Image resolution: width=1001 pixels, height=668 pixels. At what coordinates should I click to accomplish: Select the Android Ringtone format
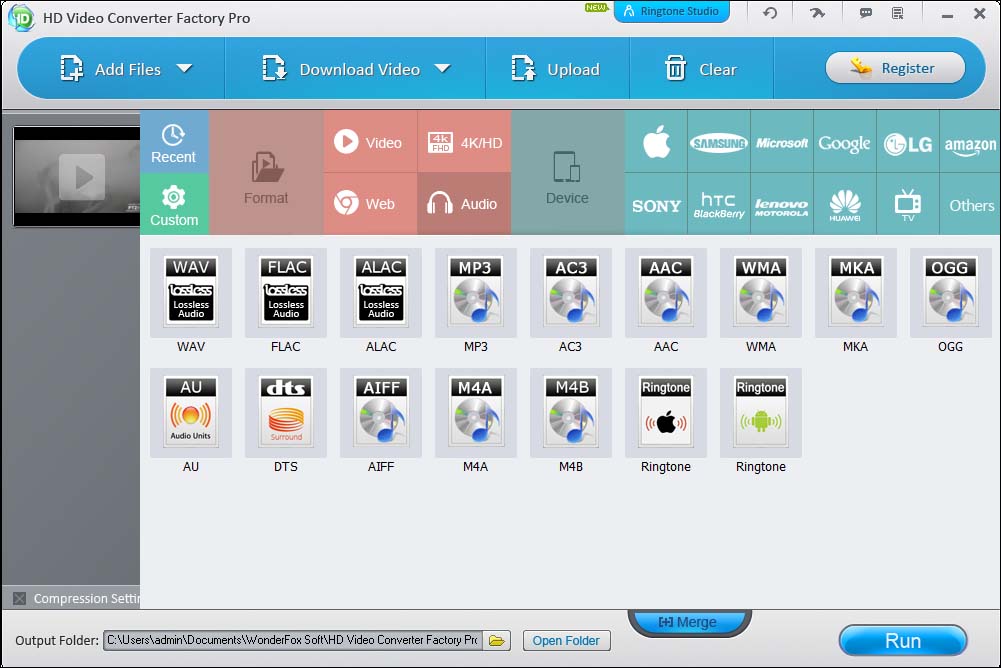[x=760, y=412]
